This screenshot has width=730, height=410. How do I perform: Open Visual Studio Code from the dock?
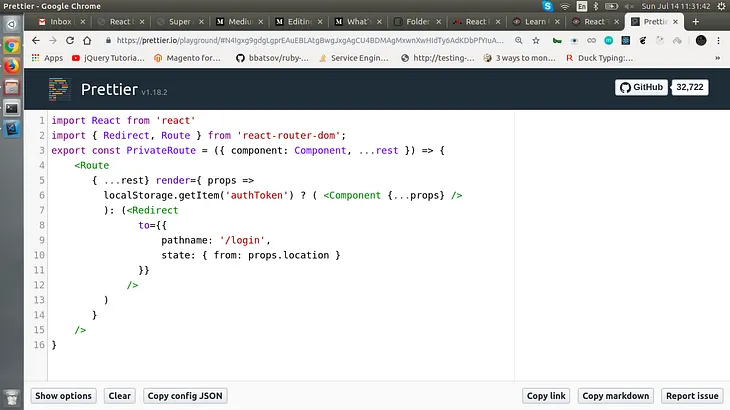click(x=12, y=128)
